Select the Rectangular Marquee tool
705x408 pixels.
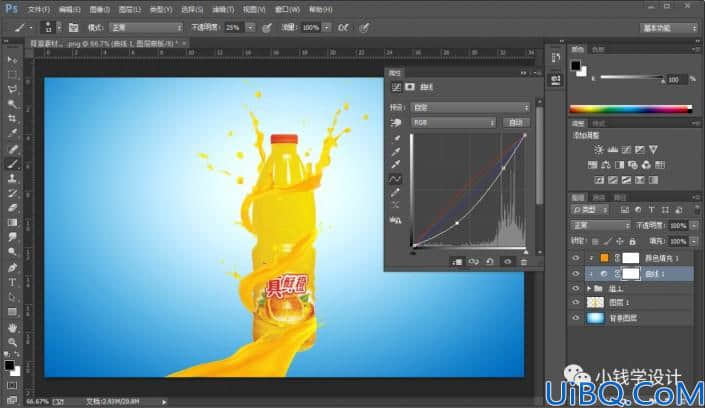click(12, 75)
